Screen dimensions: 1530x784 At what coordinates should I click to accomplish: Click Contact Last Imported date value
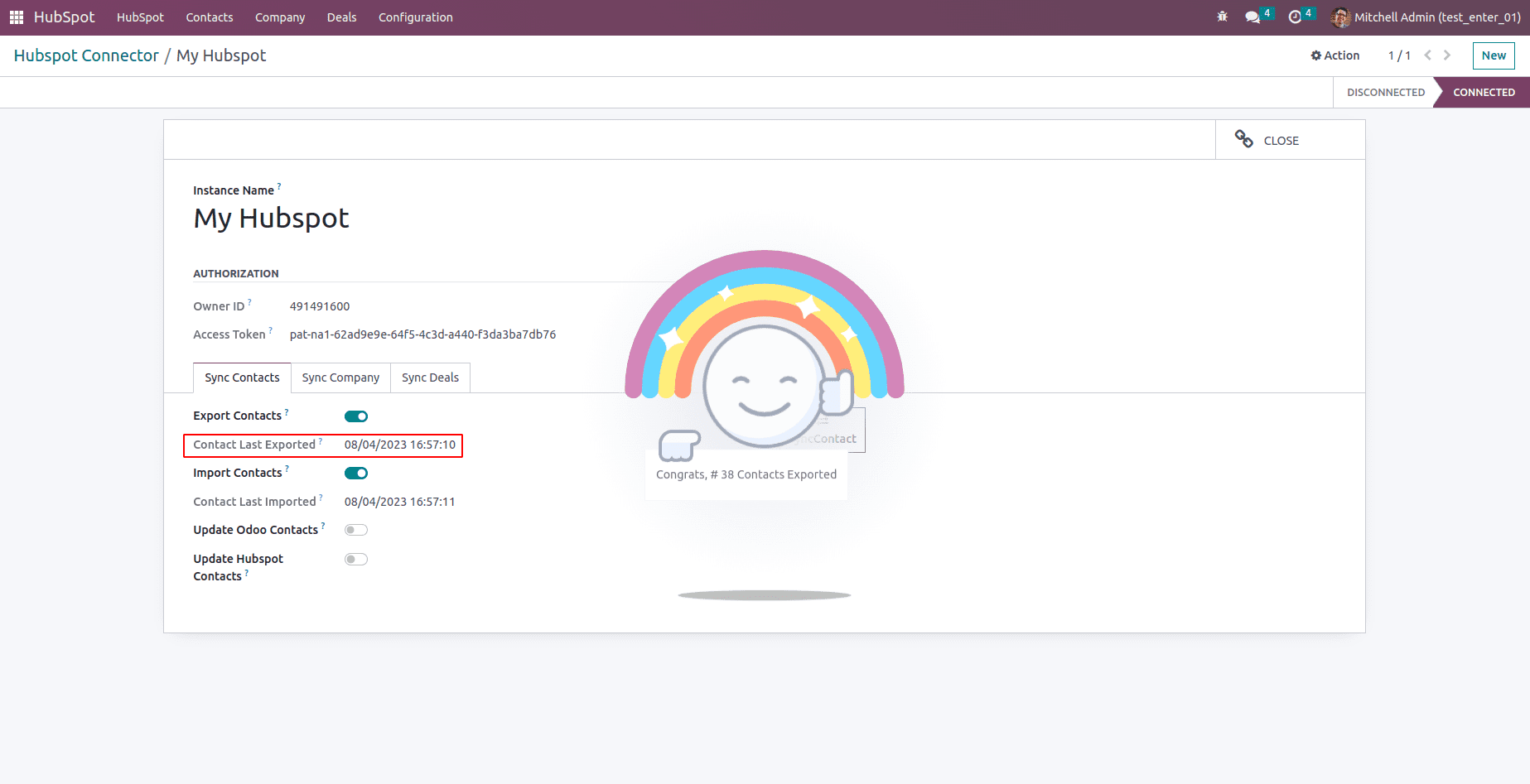tap(399, 502)
